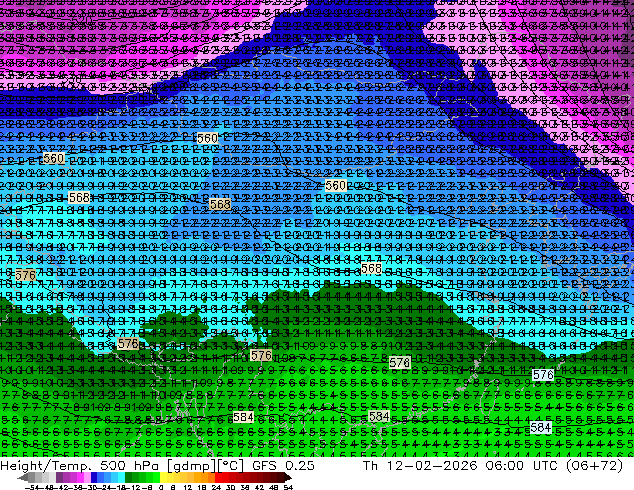Click the '06:00 UTC' time text
Viewport: 634px width, 490px height.
pyautogui.click(x=523, y=466)
